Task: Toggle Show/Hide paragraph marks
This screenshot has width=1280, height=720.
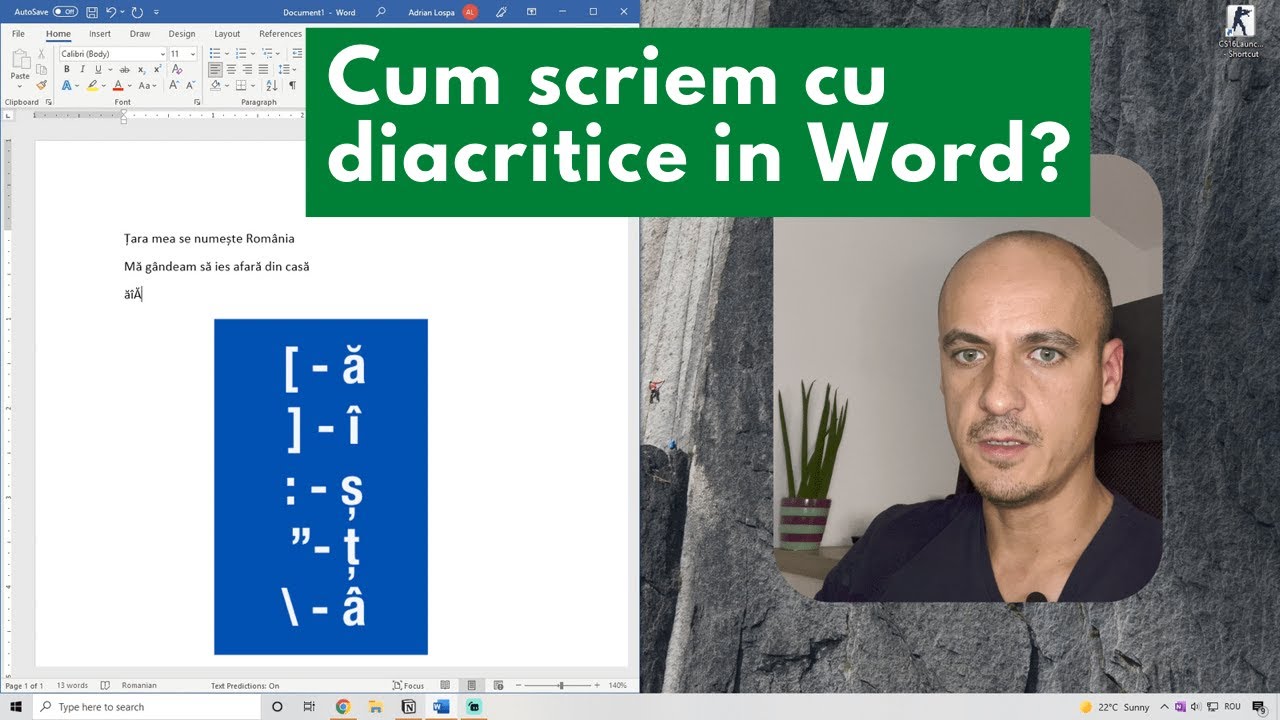Action: point(292,85)
